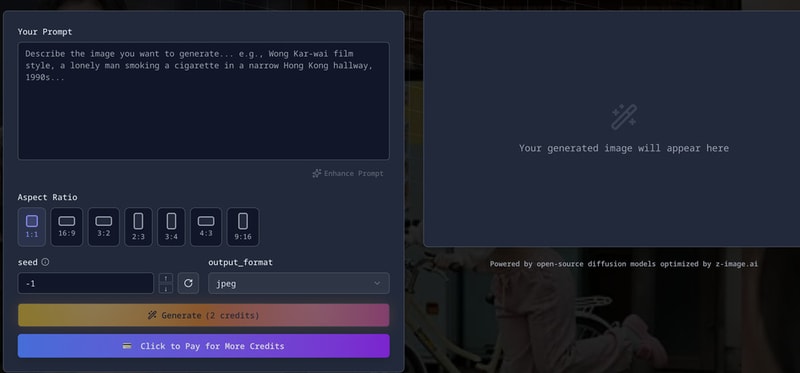The height and width of the screenshot is (373, 800).
Task: Click the seed value input field
Action: pos(86,283)
